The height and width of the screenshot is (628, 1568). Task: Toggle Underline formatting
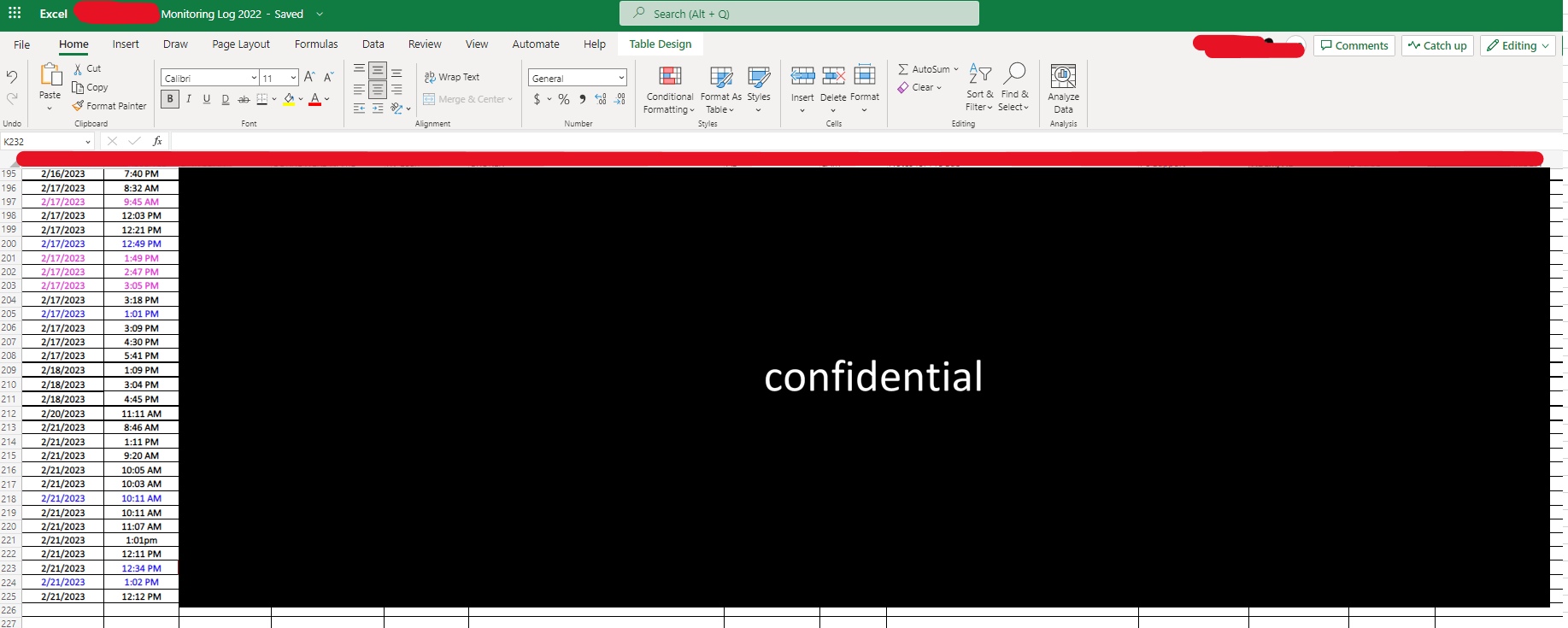tap(207, 99)
